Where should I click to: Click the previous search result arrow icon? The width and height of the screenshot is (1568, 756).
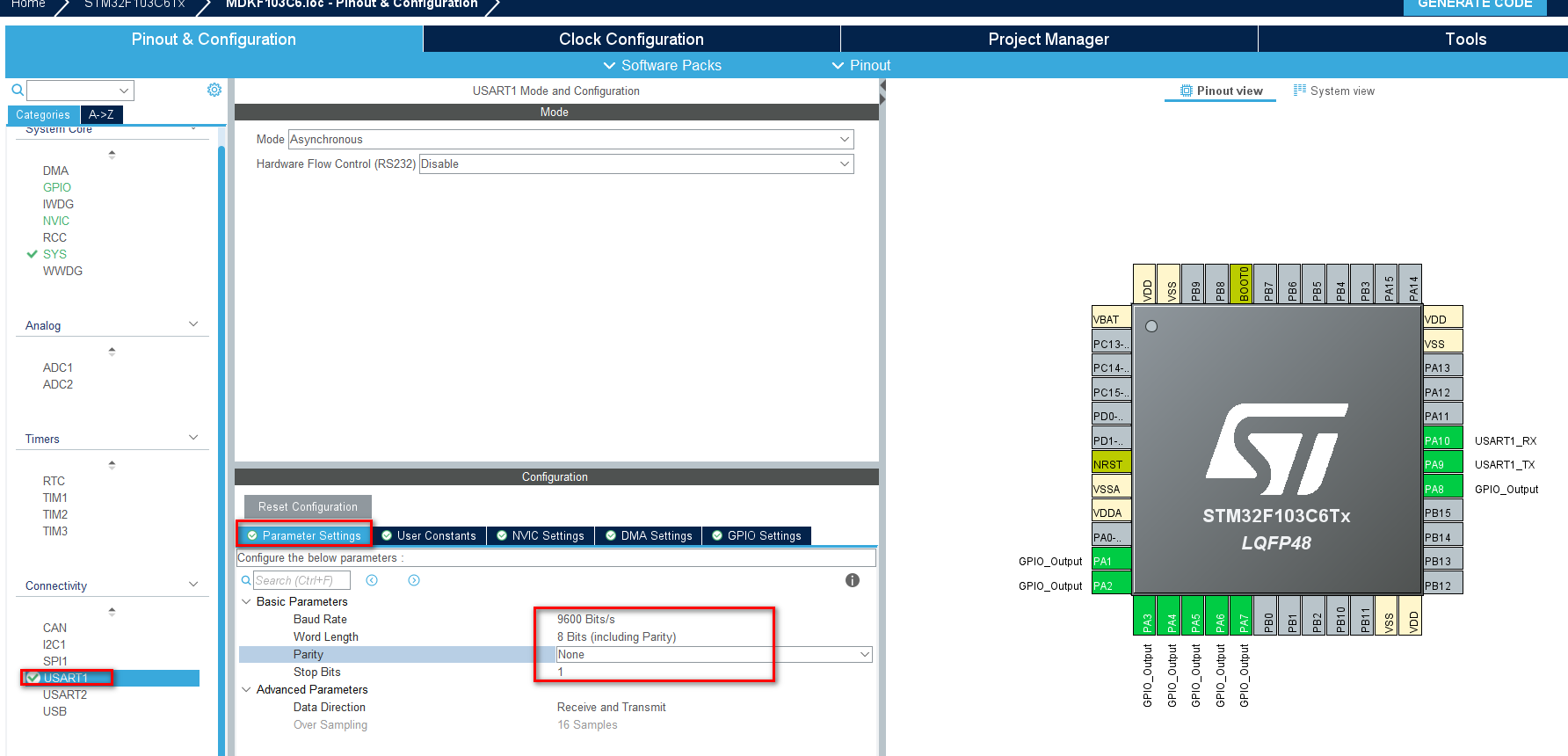tap(372, 580)
